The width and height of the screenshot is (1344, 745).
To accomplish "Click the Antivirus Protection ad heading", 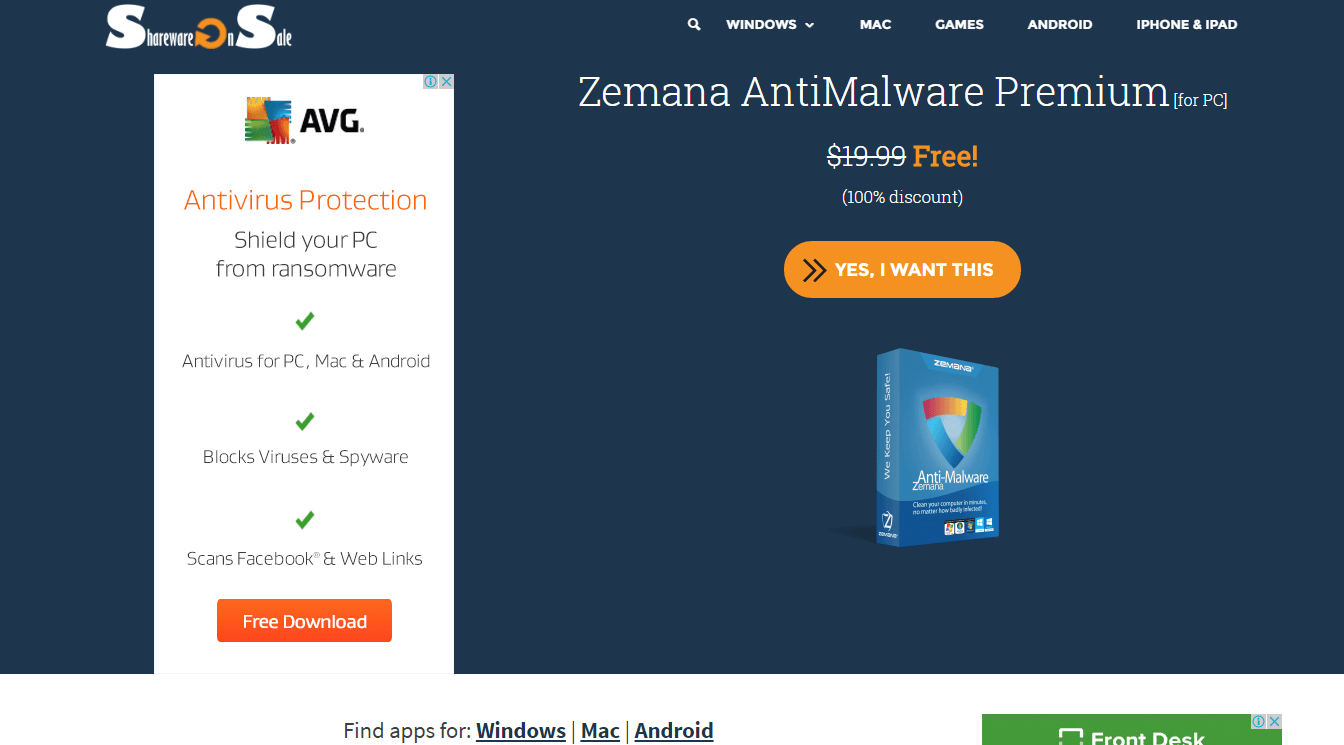I will [x=305, y=200].
